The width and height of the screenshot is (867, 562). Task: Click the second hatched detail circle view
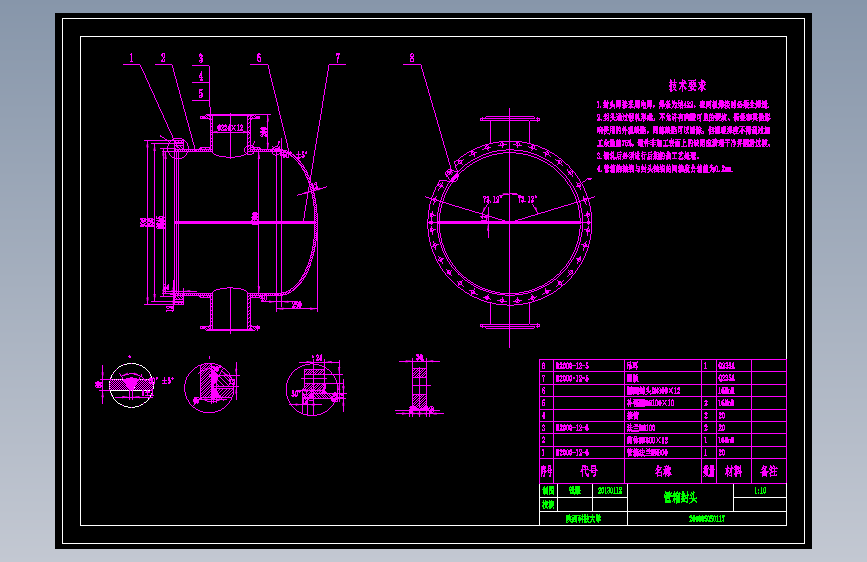point(210,387)
